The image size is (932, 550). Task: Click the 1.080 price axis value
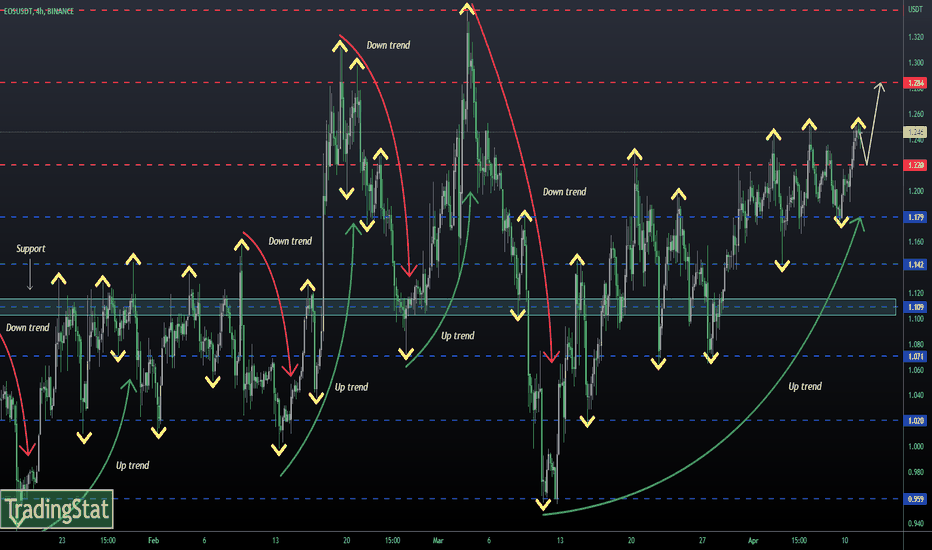point(916,344)
